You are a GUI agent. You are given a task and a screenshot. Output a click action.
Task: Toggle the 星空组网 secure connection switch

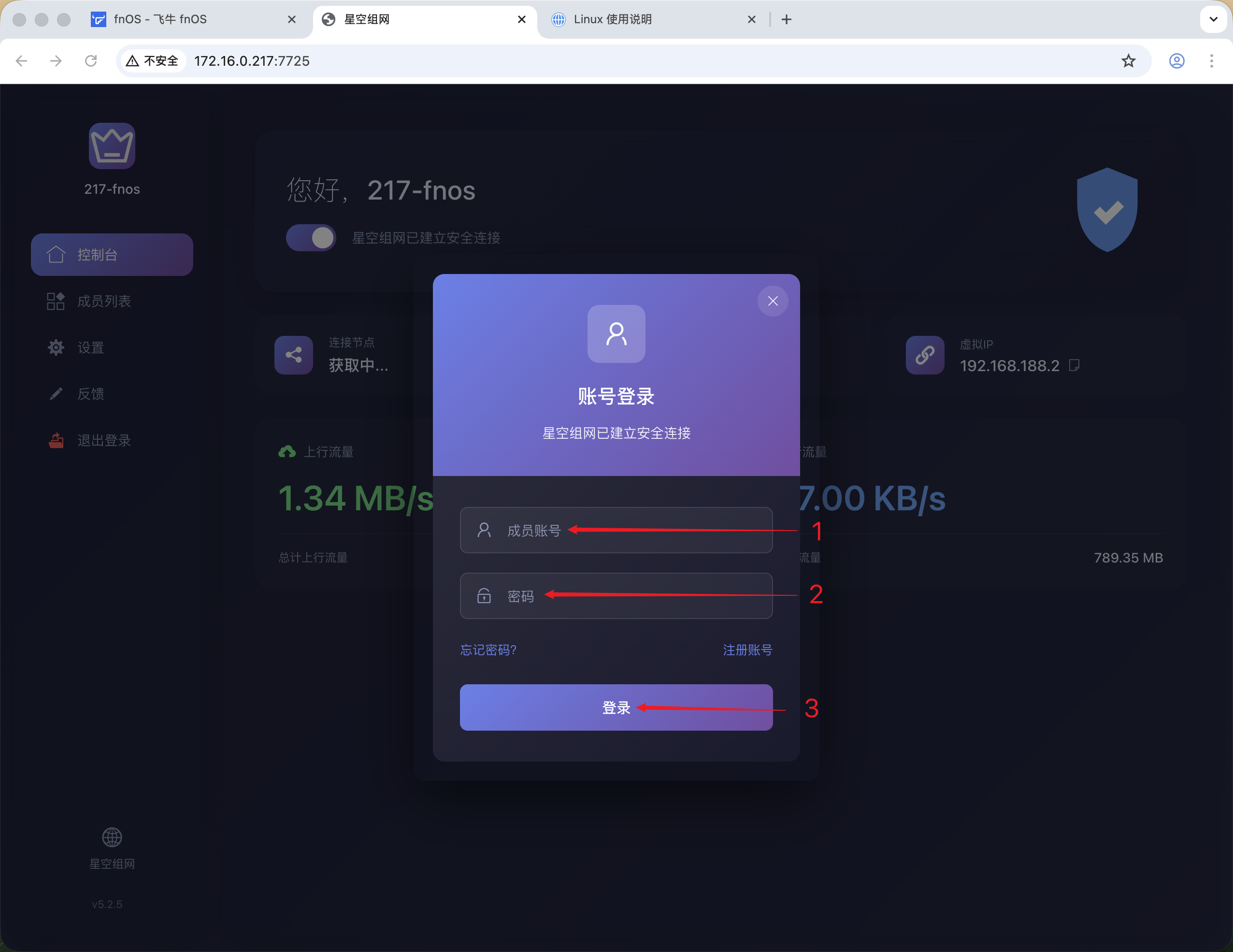(x=311, y=238)
